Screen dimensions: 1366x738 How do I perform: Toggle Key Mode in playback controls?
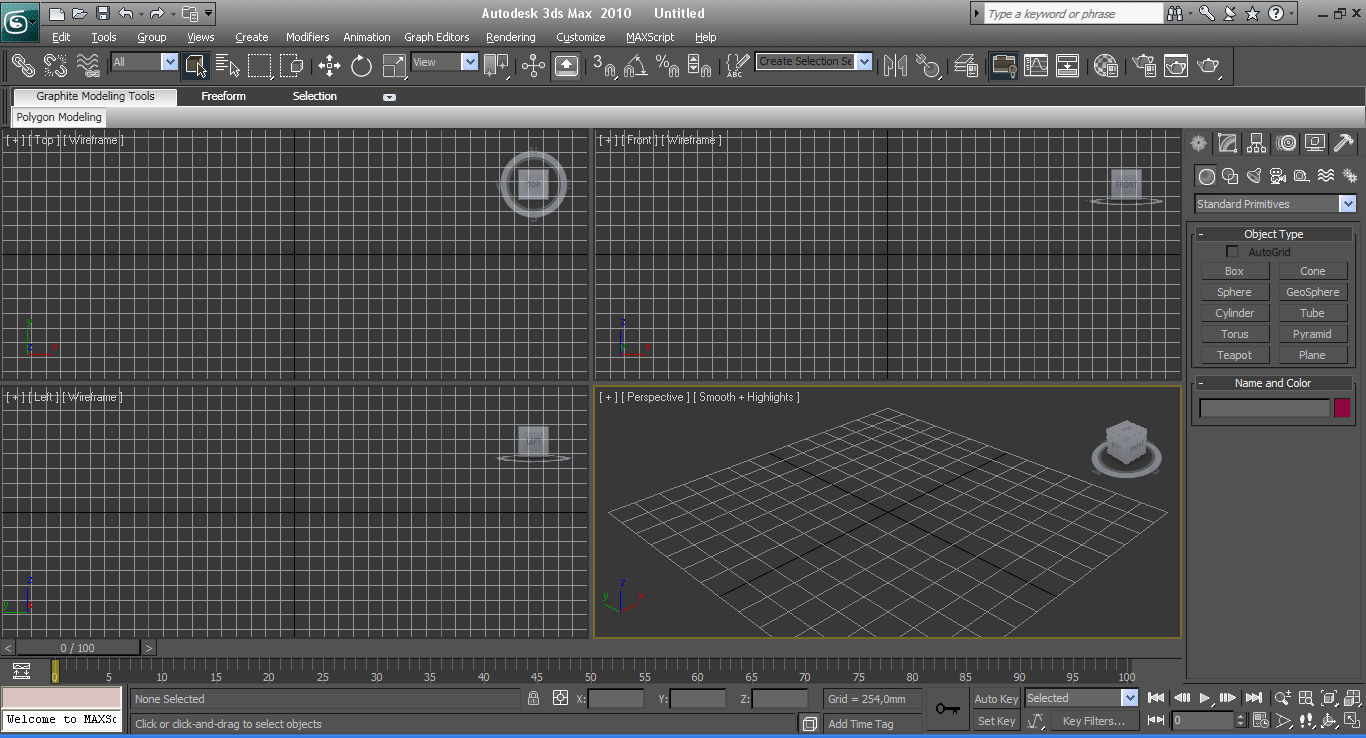click(x=1156, y=720)
